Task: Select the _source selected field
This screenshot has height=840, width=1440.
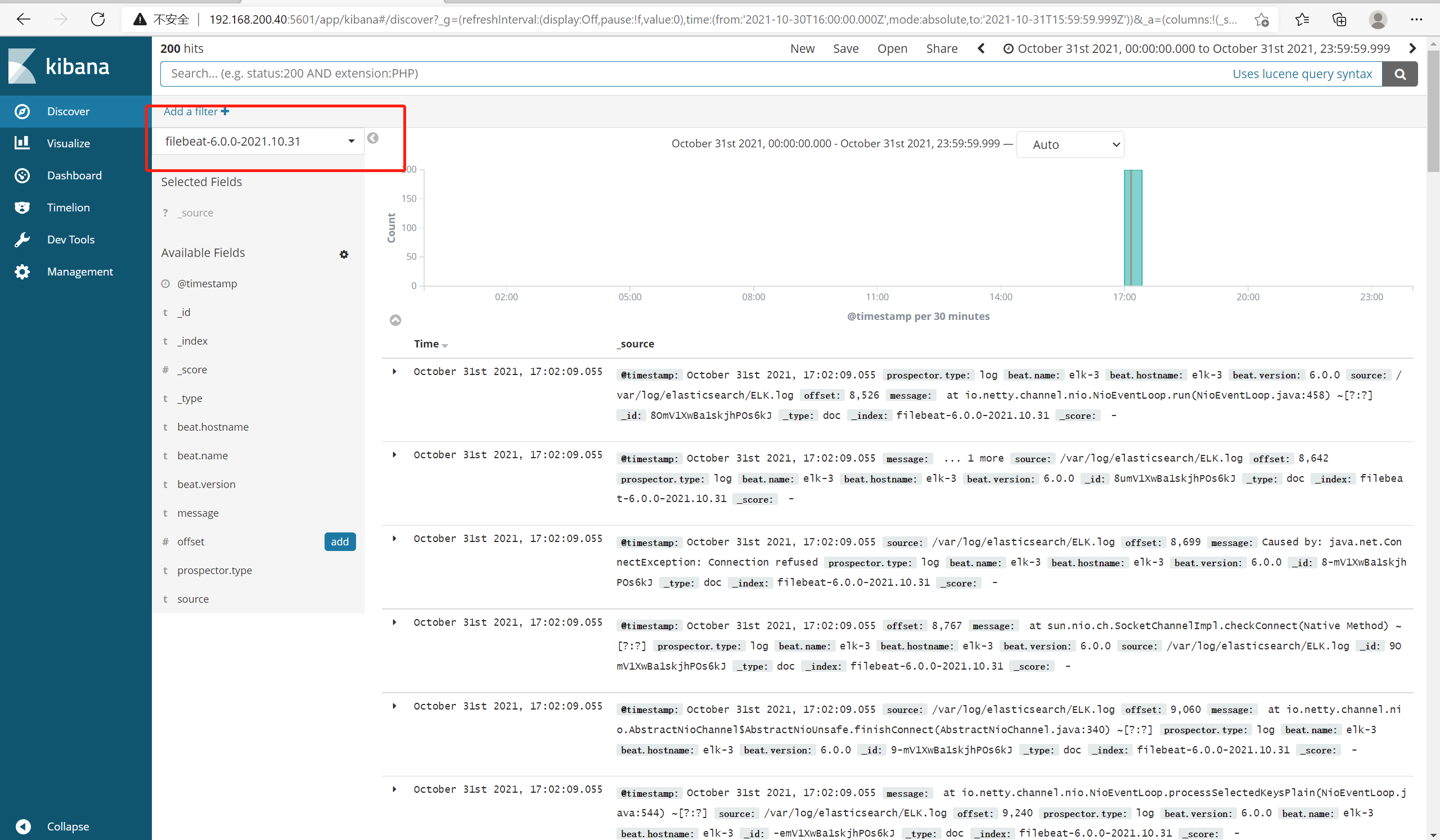Action: [195, 213]
